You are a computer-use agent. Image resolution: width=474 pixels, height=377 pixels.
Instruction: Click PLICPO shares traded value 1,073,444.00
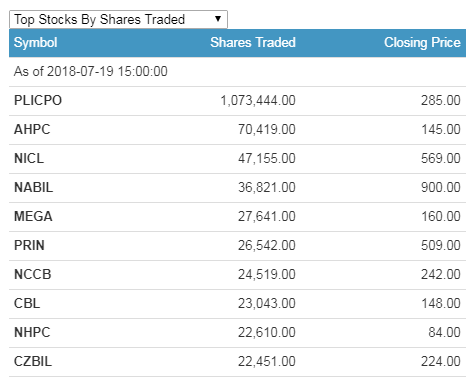(258, 100)
